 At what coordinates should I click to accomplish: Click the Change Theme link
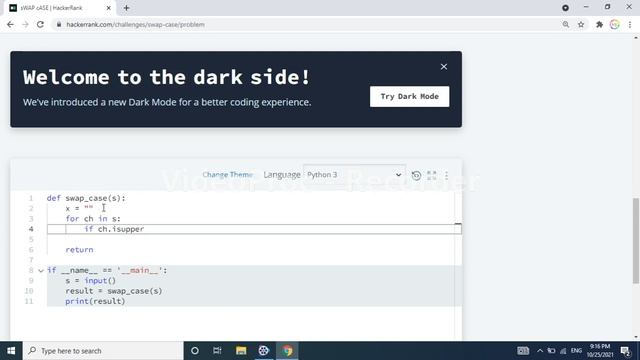tap(227, 175)
